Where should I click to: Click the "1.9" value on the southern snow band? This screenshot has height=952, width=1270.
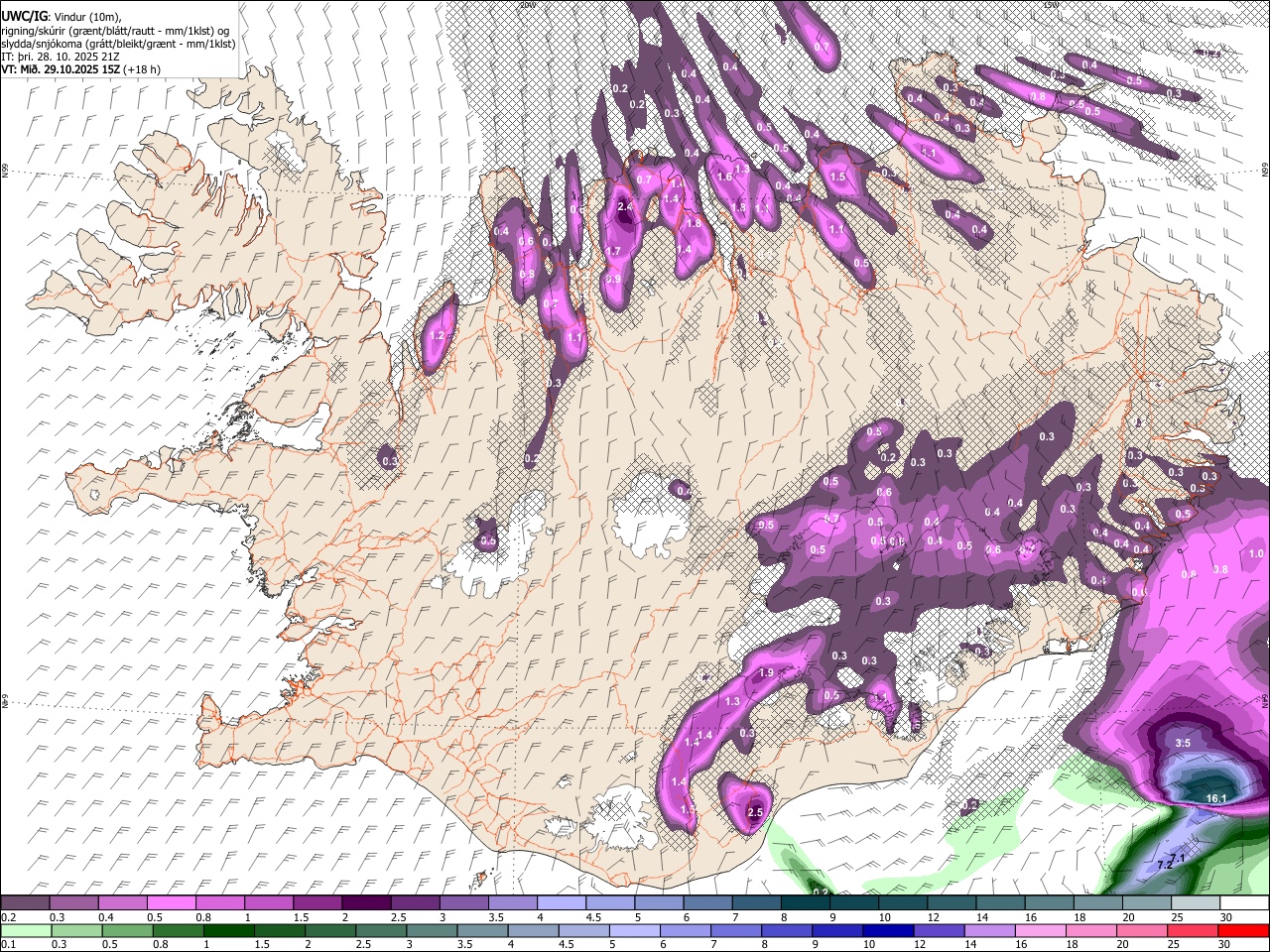pos(765,673)
